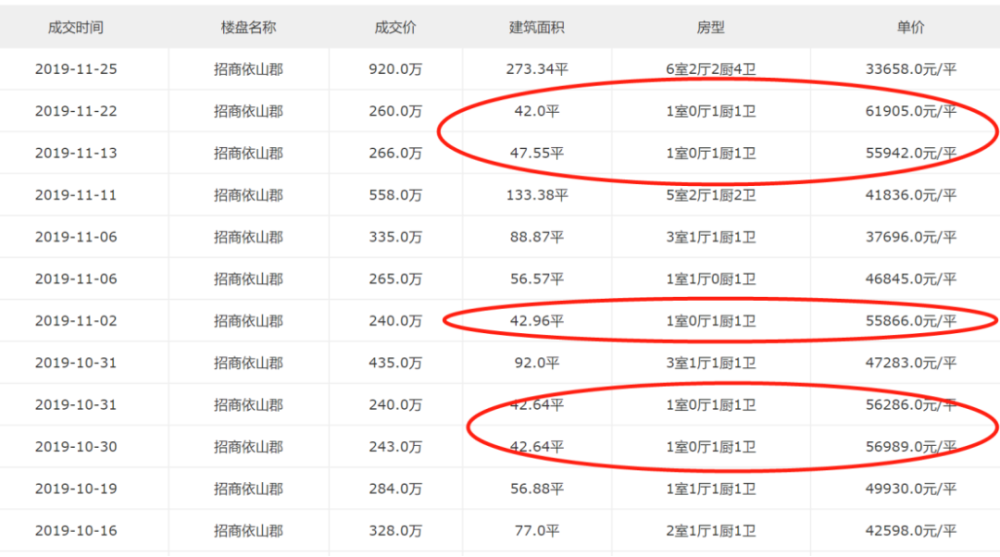Screen dimensions: 1000x557
Task: Select the date cell 2019-11-11
Action: point(76,195)
